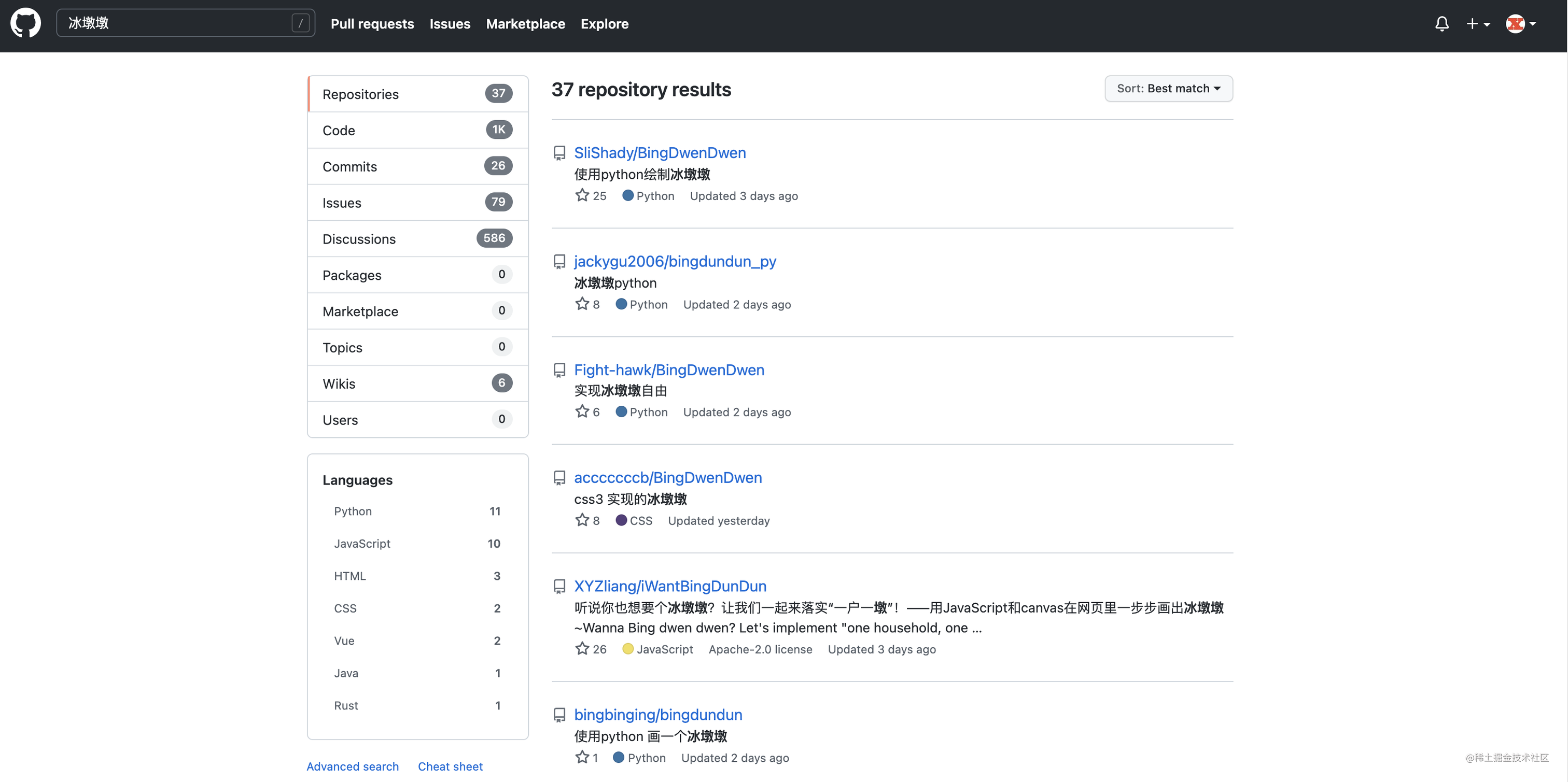The image size is (1568, 782).
Task: Open the Cheat sheet link
Action: (450, 766)
